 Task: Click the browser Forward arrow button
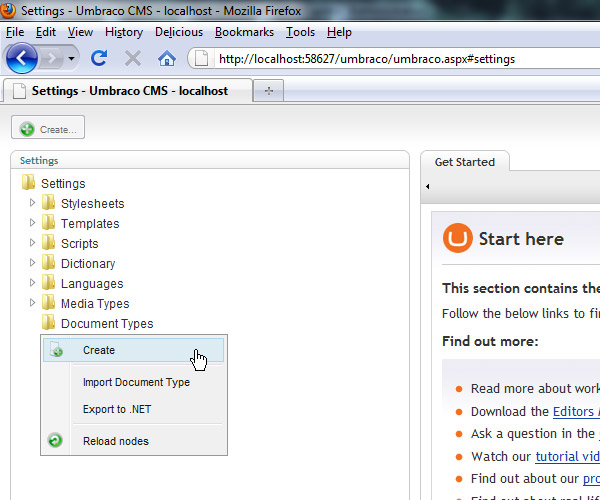click(x=51, y=59)
